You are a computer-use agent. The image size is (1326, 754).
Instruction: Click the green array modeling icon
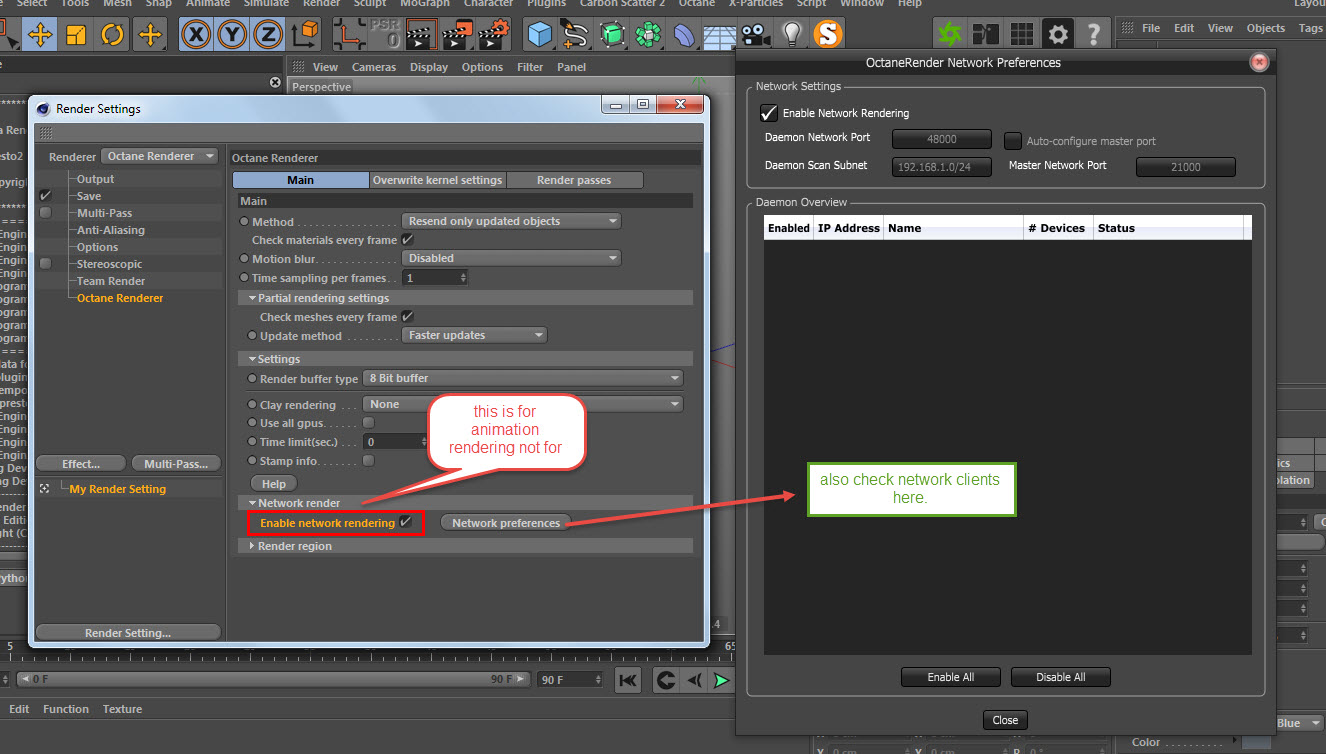(x=648, y=36)
